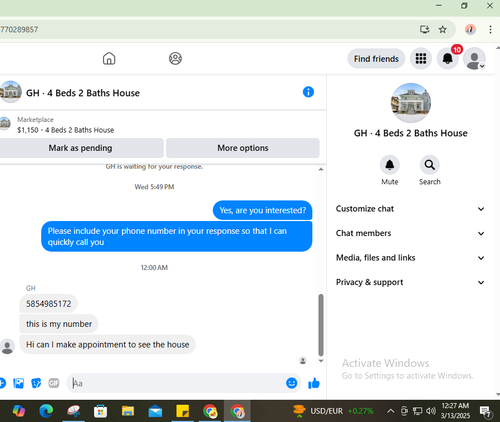Attach a photo using the image icon
The image size is (500, 422).
18,383
